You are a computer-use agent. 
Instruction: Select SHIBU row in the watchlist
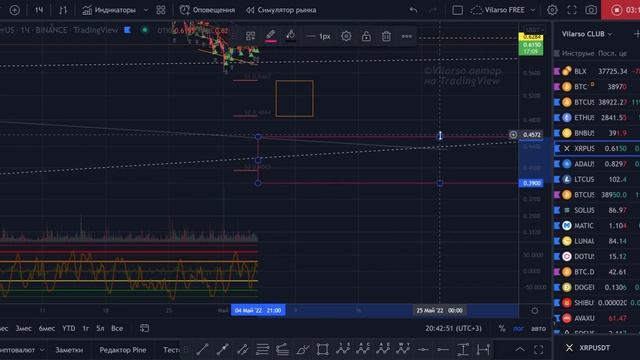pyautogui.click(x=597, y=303)
